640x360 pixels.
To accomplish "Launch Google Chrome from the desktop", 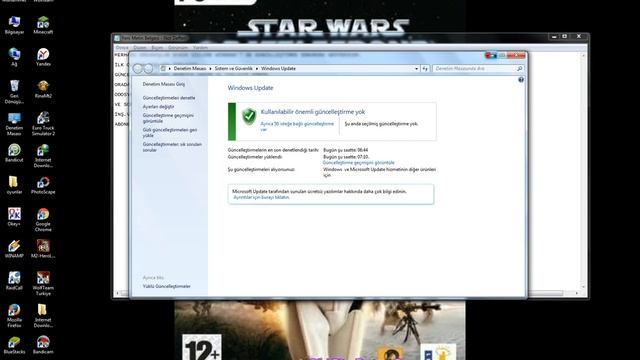I will (x=43, y=220).
